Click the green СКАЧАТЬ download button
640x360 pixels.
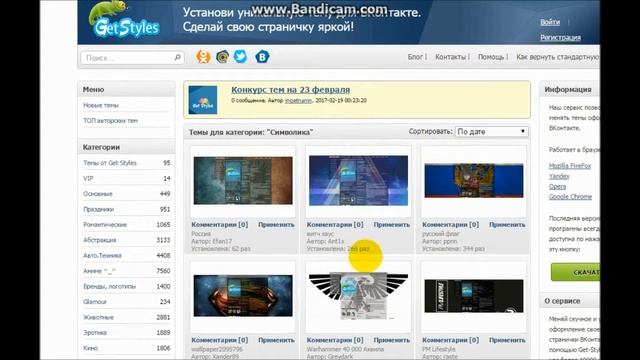[576, 272]
